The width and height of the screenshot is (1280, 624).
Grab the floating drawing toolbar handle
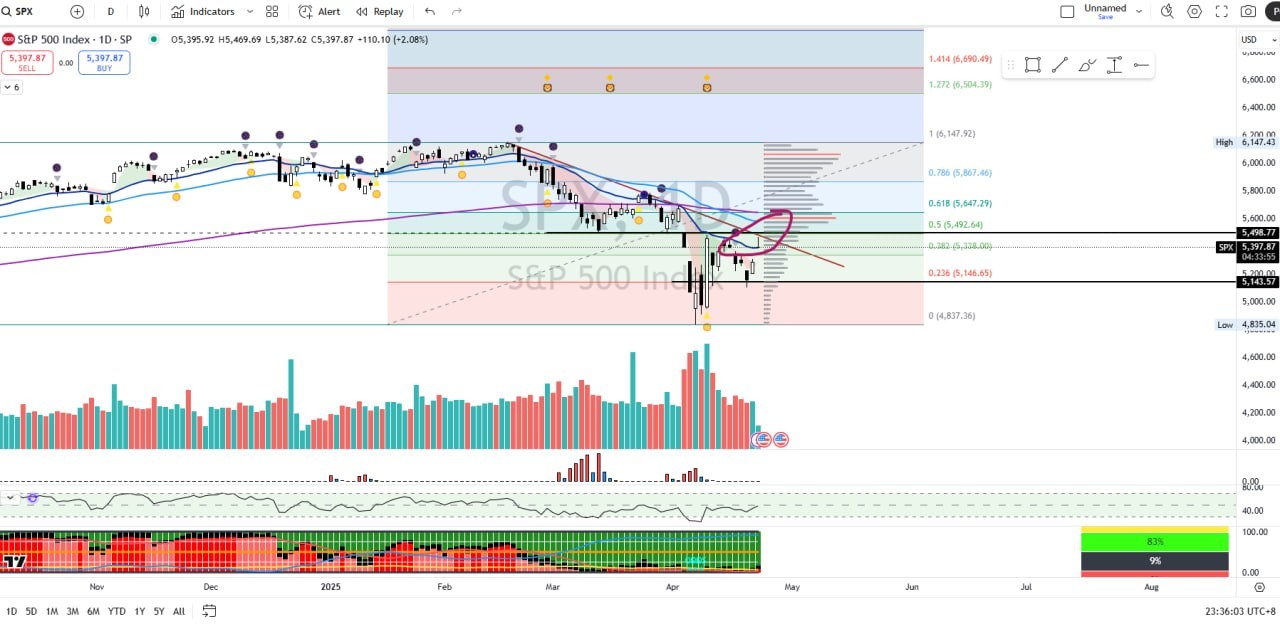1010,65
